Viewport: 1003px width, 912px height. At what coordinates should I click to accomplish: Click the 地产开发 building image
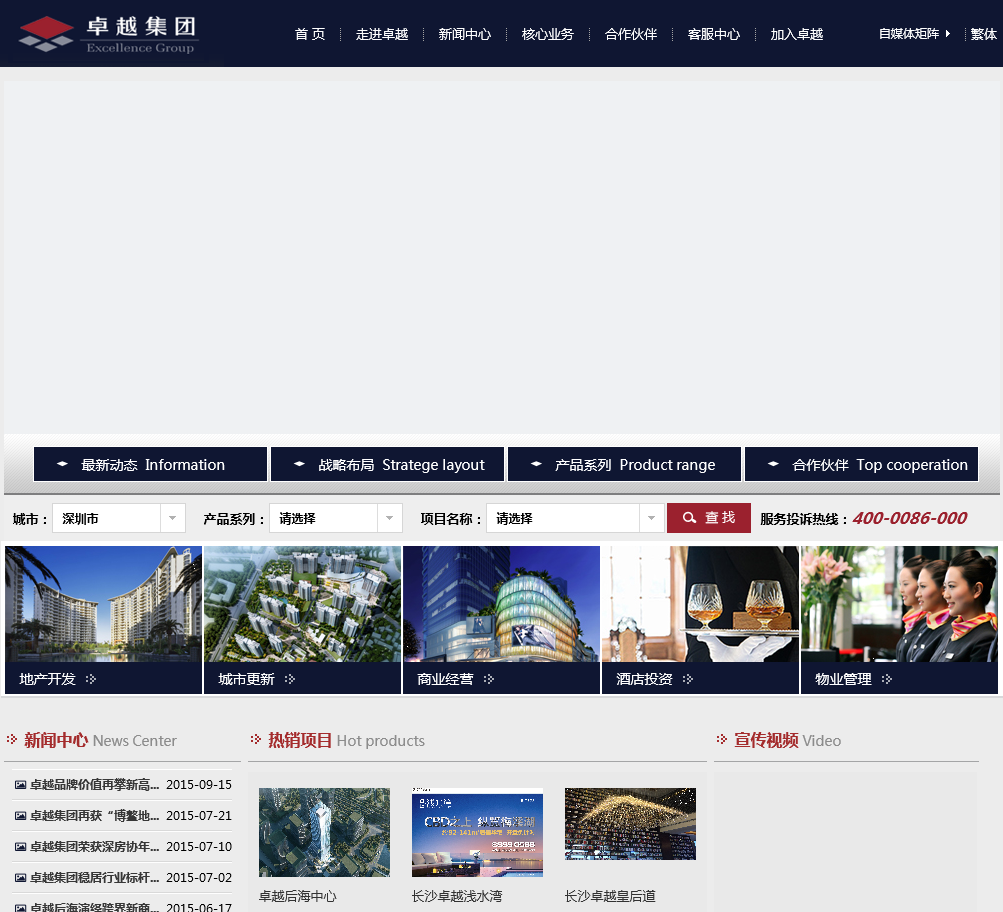[x=104, y=604]
